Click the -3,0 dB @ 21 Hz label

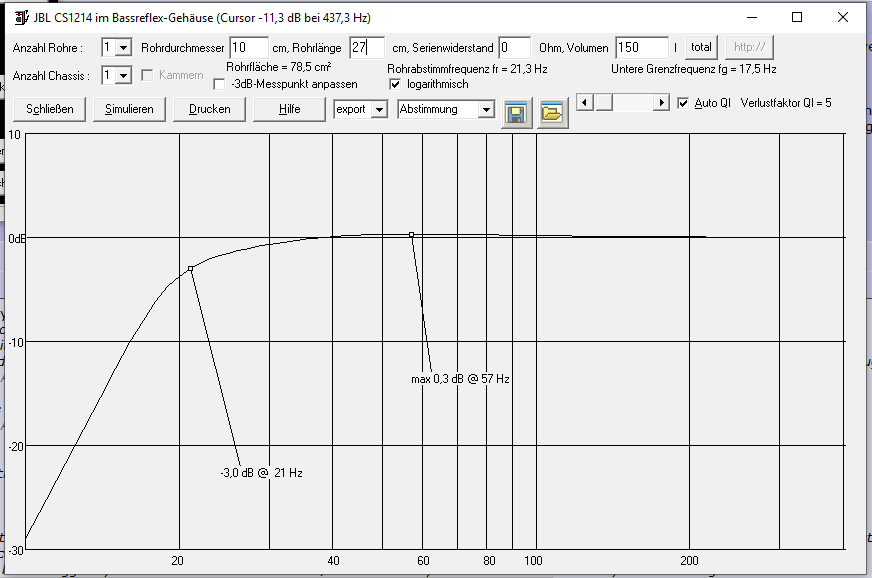click(261, 473)
